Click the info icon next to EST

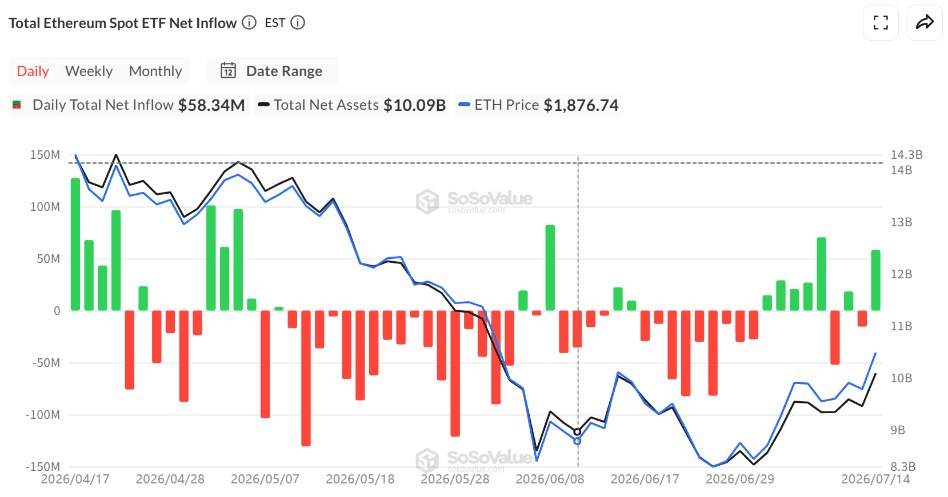click(x=297, y=22)
